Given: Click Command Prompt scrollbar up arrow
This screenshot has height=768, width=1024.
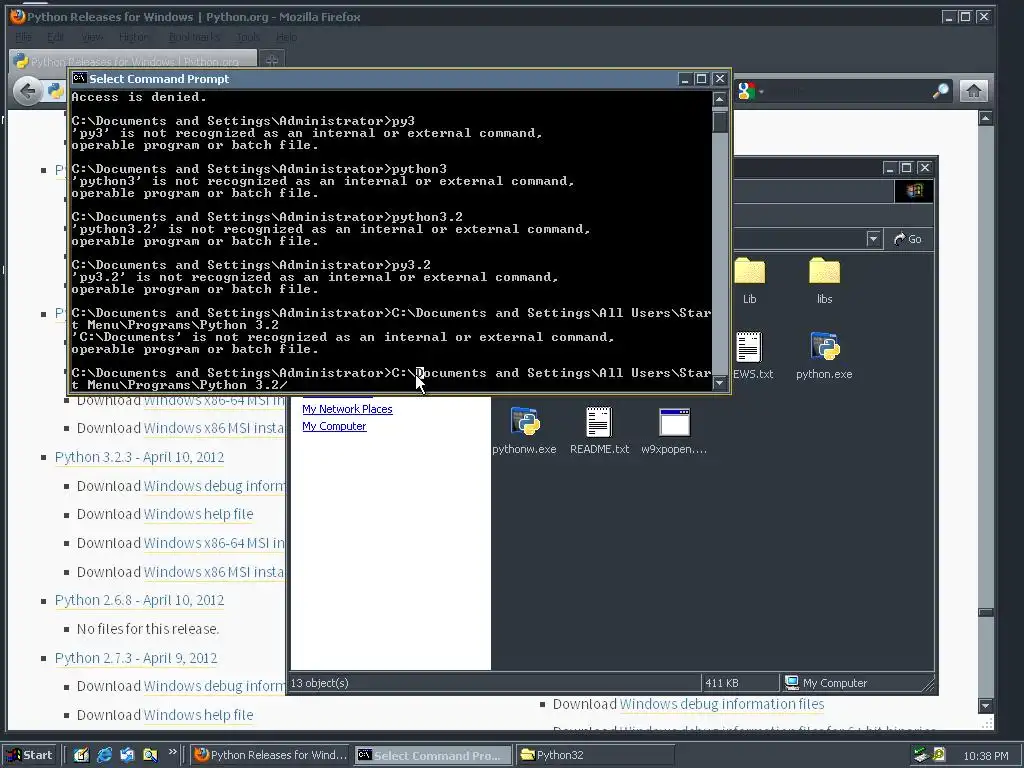Looking at the screenshot, I should pos(720,99).
